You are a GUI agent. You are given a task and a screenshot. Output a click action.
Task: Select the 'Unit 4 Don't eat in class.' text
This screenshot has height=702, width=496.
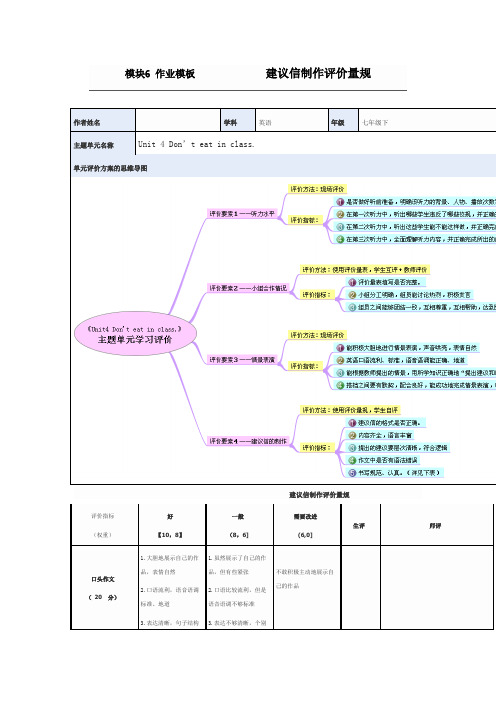tap(196, 144)
